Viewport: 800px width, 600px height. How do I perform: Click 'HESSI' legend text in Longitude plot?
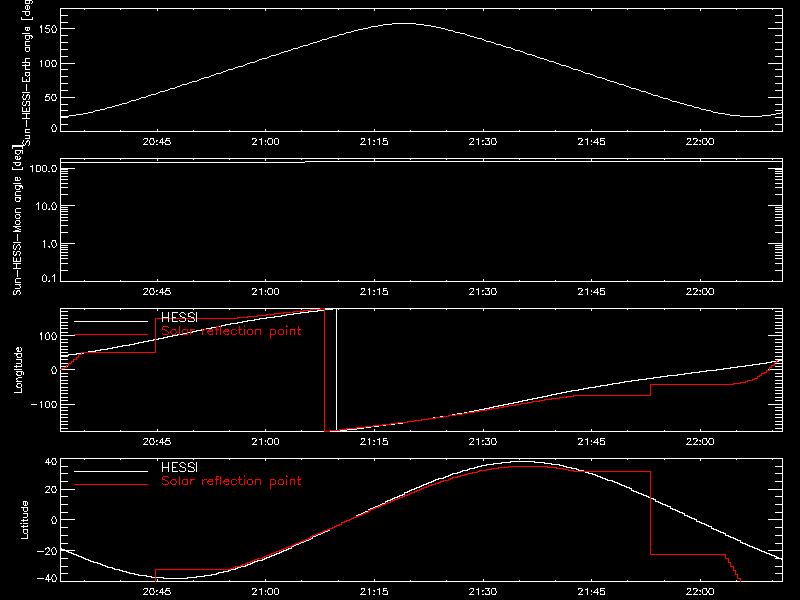tap(179, 317)
